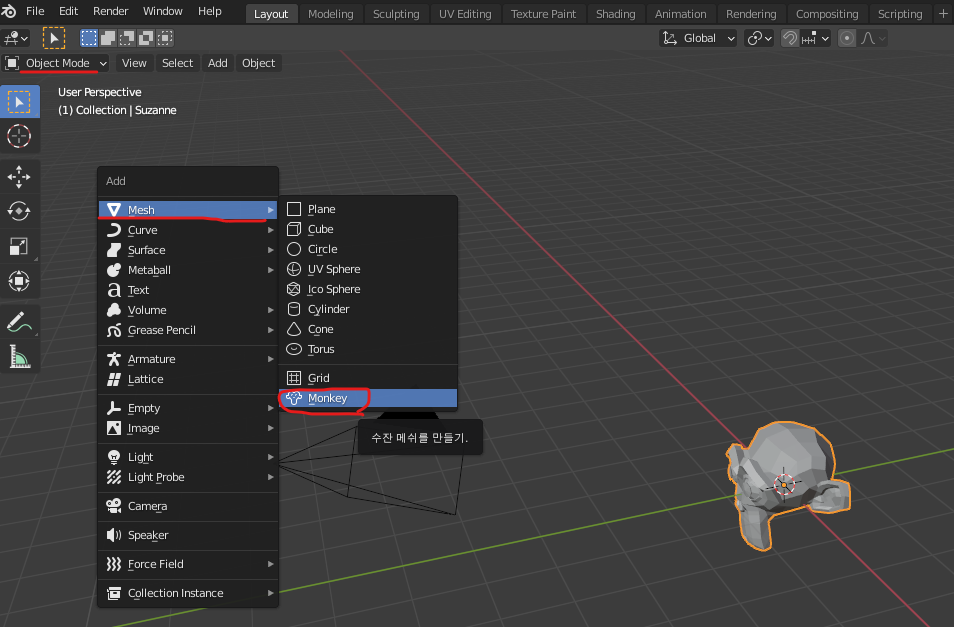The image size is (954, 627).
Task: Open the Object menu in viewport header
Action: click(258, 63)
